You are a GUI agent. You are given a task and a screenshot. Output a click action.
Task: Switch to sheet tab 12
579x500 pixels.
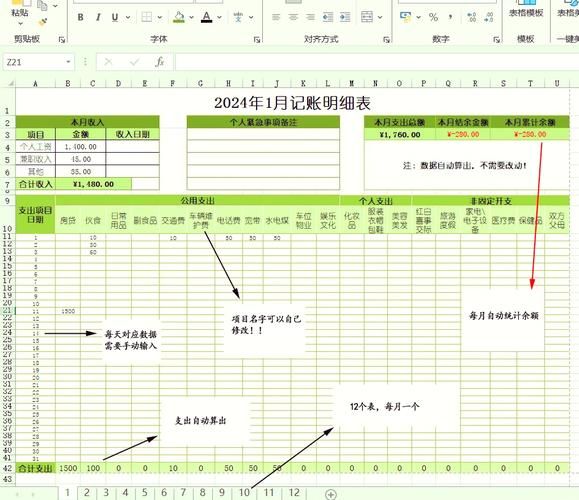[294, 493]
